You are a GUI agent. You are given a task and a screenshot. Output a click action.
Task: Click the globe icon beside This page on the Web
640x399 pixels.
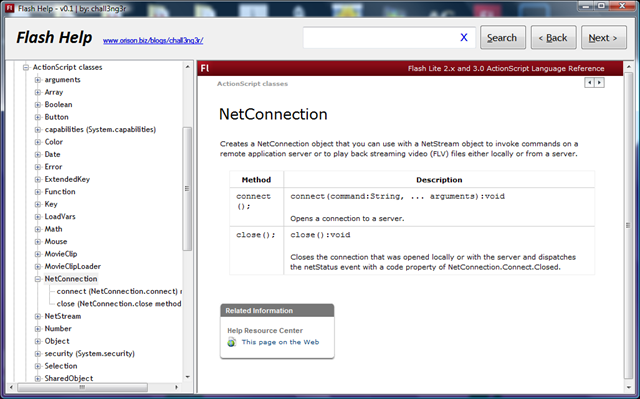(231, 342)
